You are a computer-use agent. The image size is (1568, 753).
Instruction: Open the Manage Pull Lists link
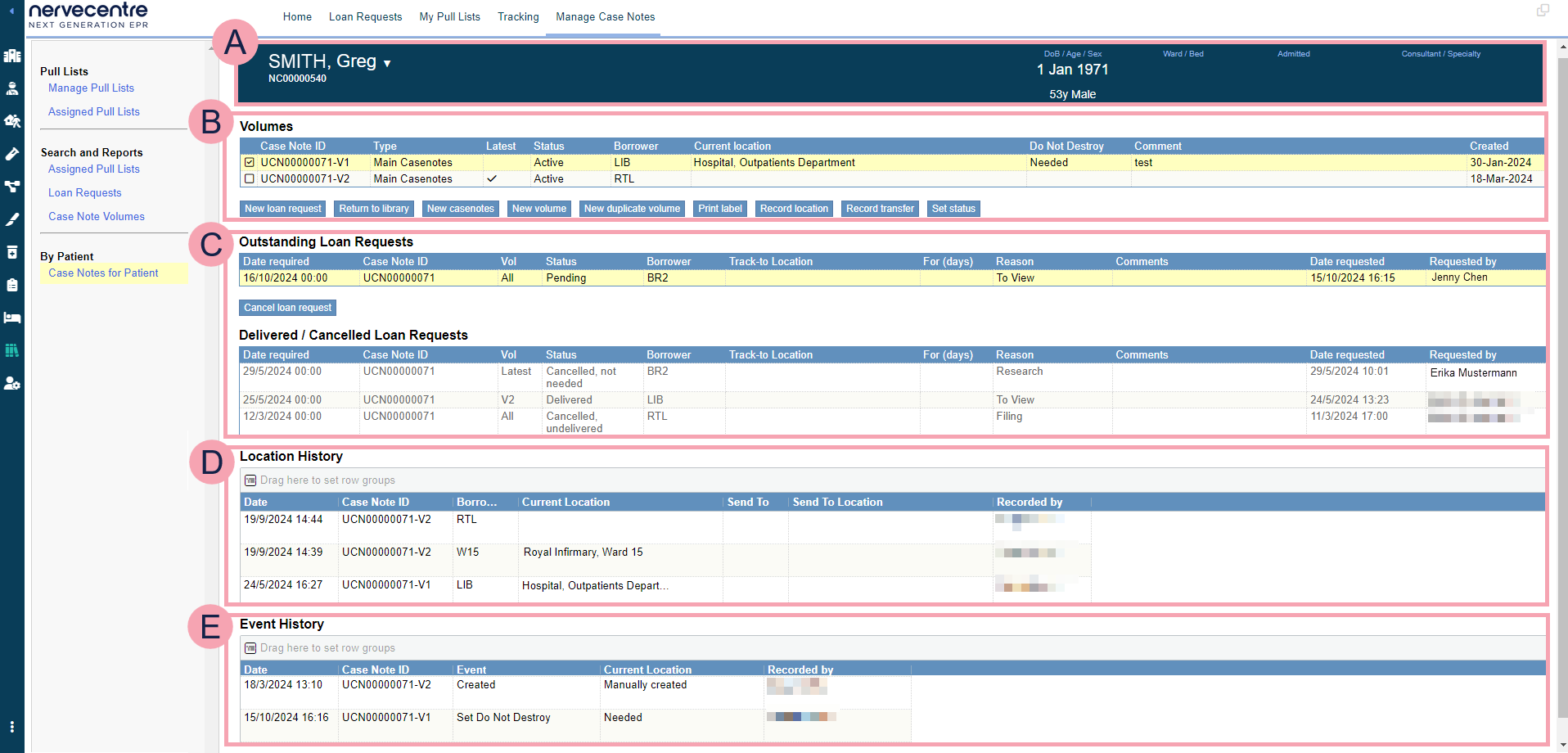[x=91, y=88]
